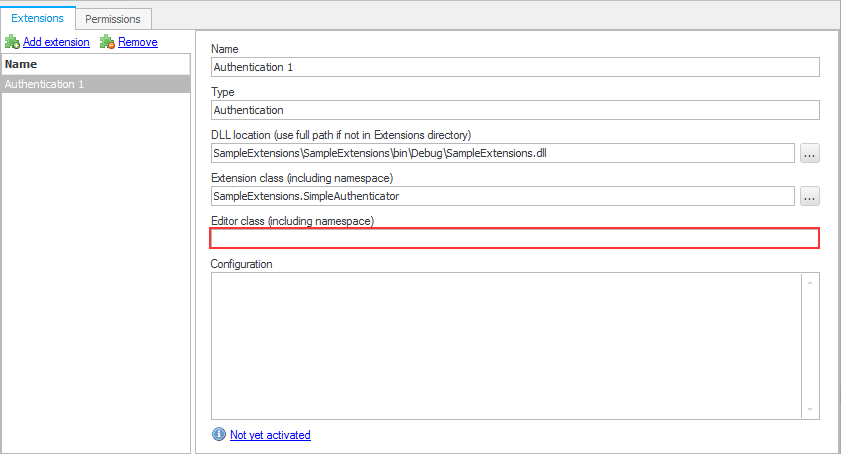Click the blue info icon near Not yet activated

[219, 434]
